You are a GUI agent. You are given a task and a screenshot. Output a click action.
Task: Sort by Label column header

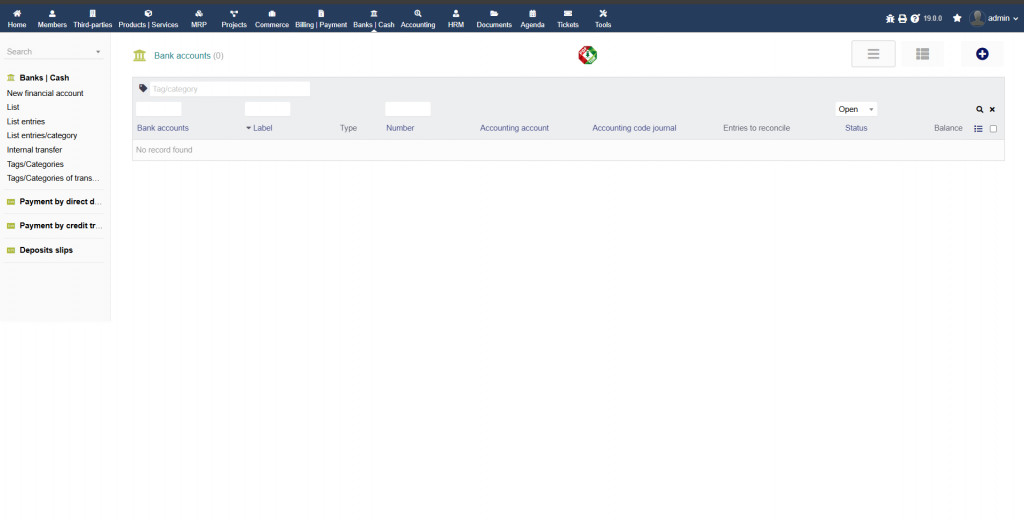point(263,128)
